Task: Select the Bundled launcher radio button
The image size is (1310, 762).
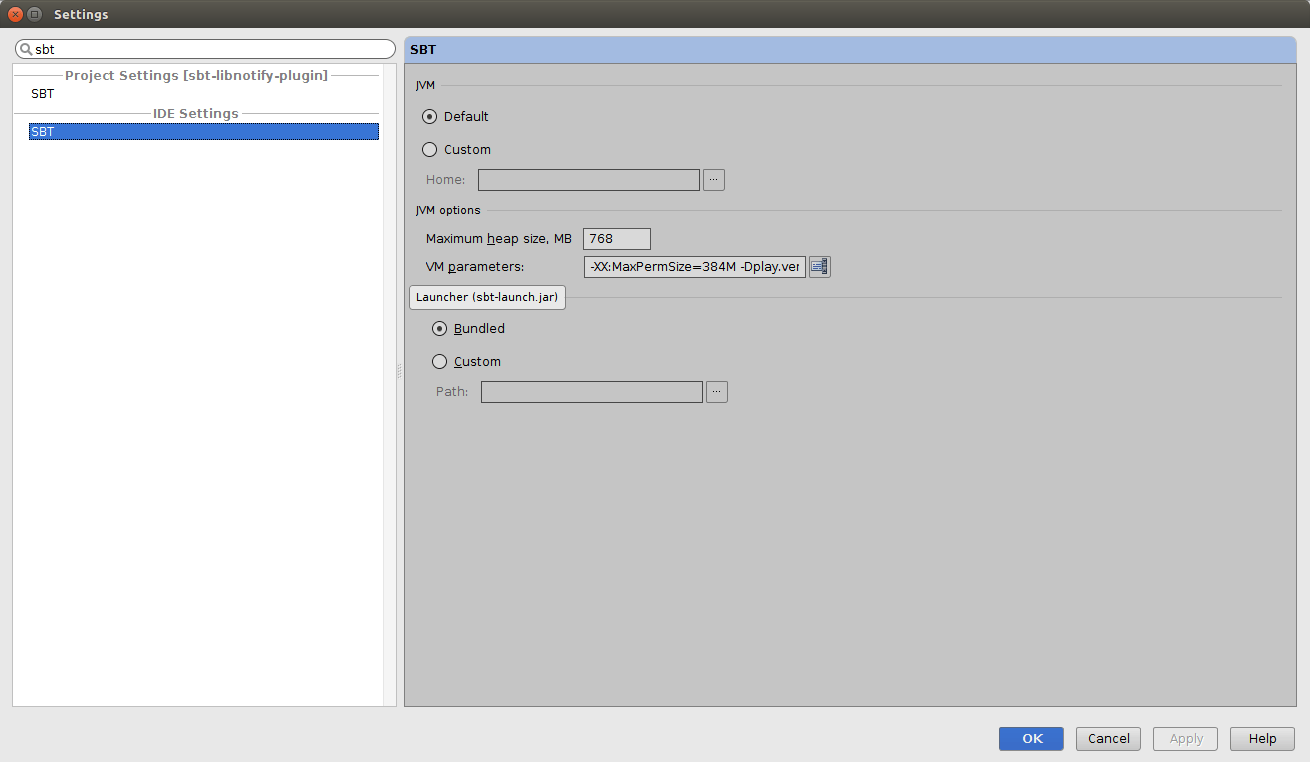Action: (440, 328)
